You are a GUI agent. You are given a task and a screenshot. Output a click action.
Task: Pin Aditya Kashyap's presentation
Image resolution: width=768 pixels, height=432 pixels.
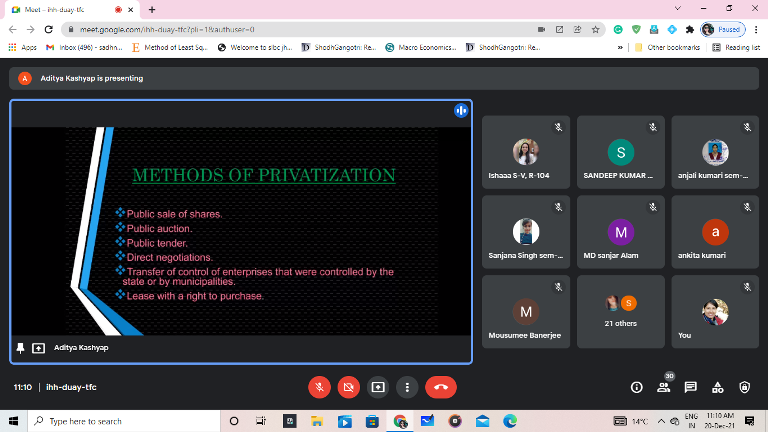(x=20, y=347)
